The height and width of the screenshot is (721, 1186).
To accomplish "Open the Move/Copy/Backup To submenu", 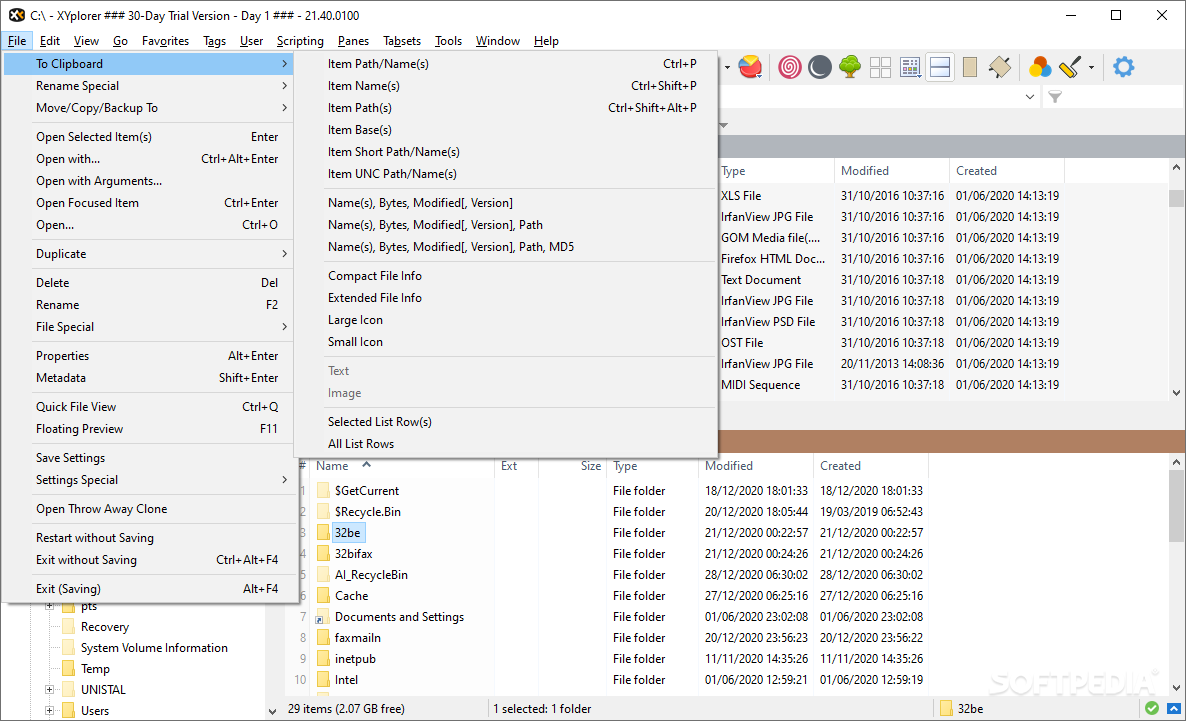I will click(148, 107).
